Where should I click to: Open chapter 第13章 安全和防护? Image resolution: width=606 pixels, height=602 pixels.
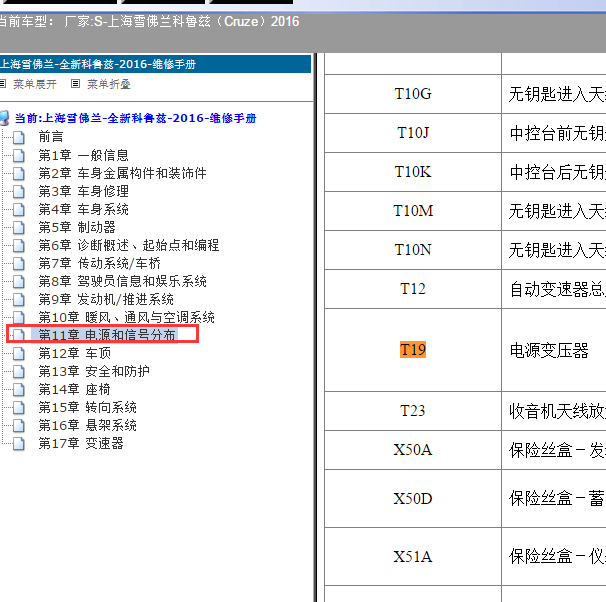[94, 371]
